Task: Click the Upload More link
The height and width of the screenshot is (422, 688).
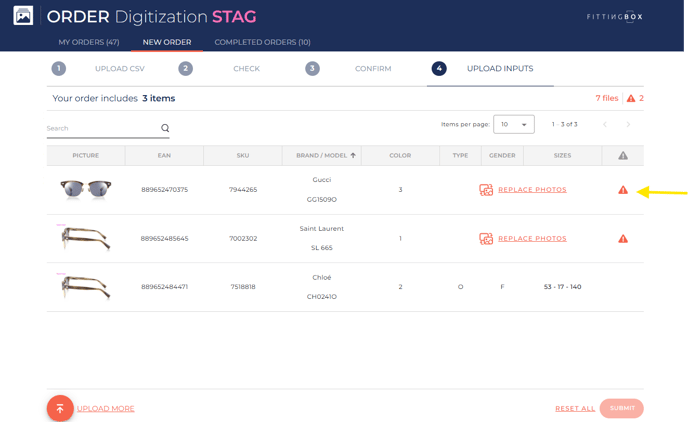Action: [106, 408]
